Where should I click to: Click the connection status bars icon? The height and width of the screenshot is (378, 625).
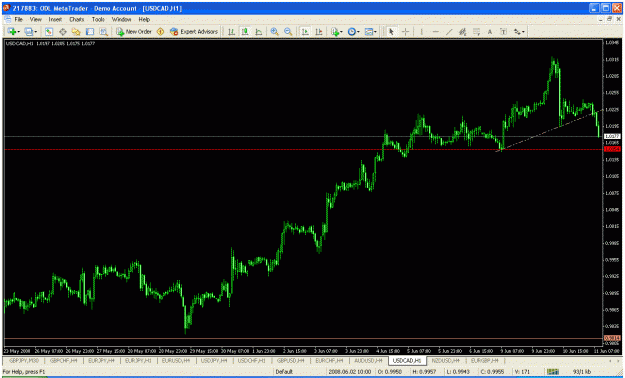[x=552, y=372]
